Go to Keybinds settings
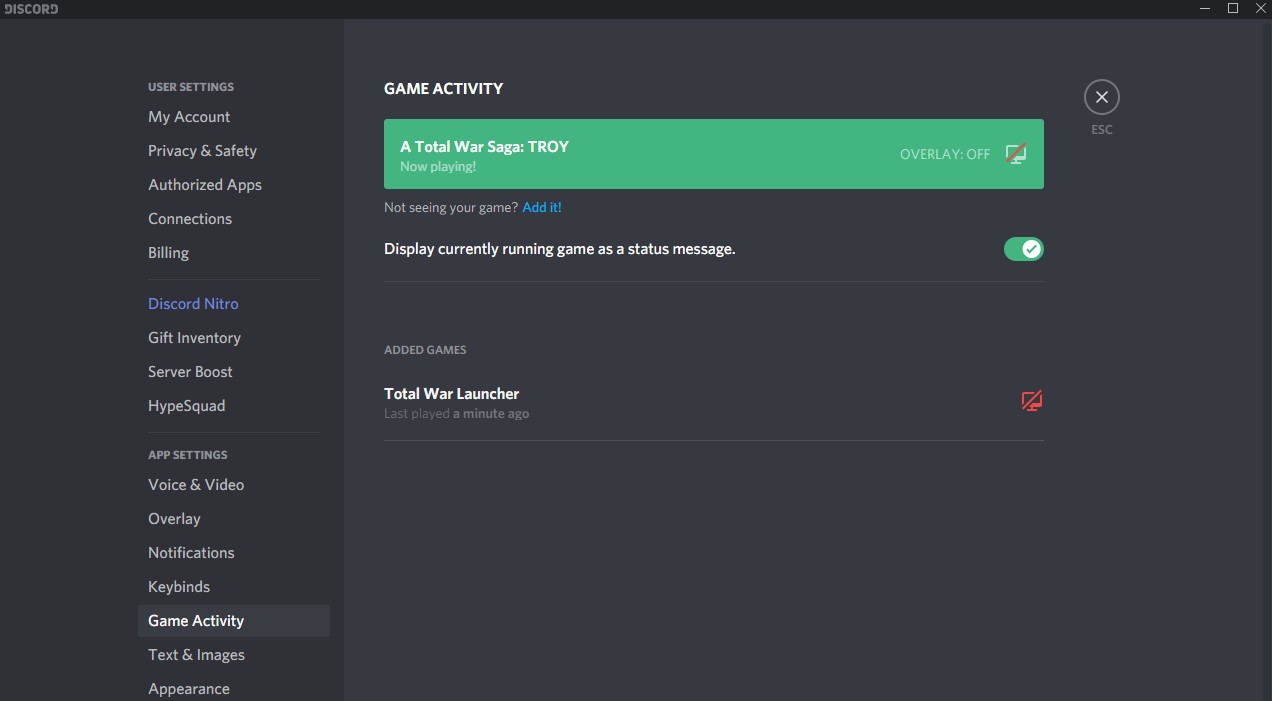This screenshot has height=701, width=1272. tap(179, 587)
